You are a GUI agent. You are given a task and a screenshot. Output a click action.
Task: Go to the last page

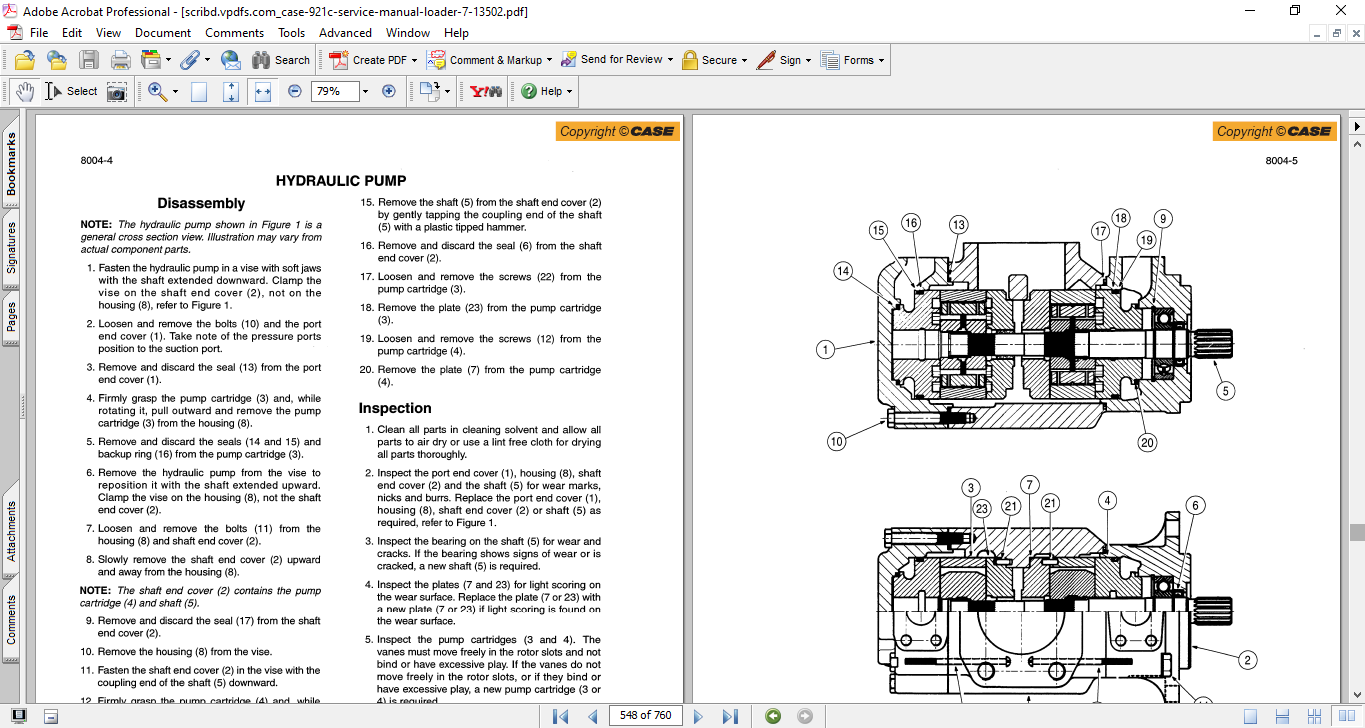pos(730,716)
